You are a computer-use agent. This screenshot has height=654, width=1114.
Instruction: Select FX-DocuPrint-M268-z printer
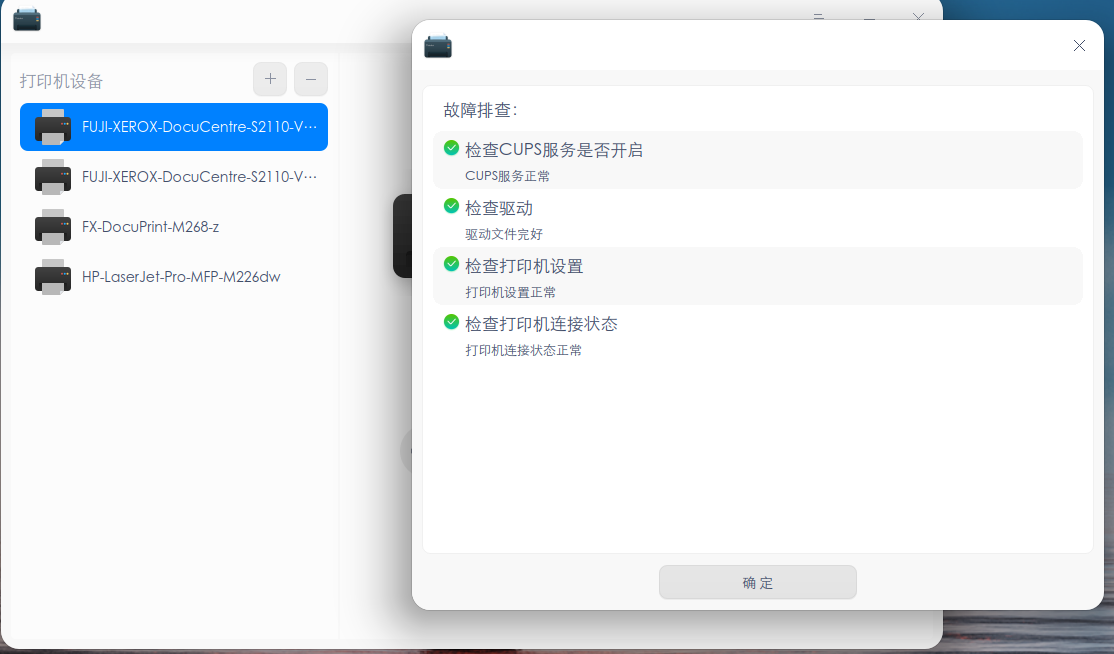[174, 227]
